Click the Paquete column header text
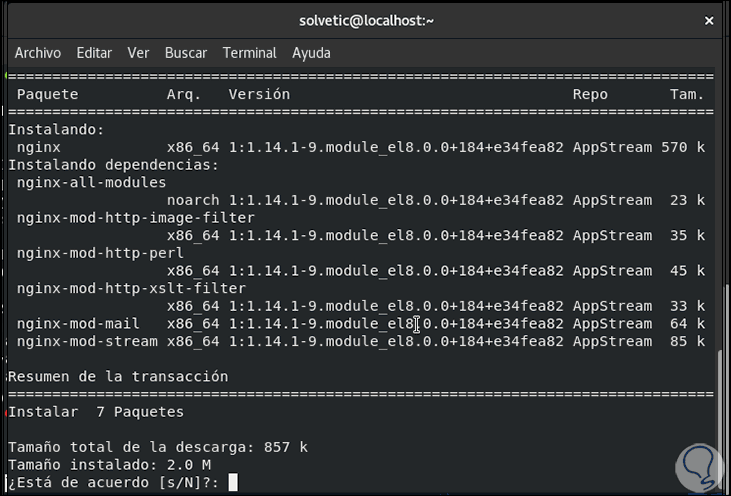 point(47,94)
